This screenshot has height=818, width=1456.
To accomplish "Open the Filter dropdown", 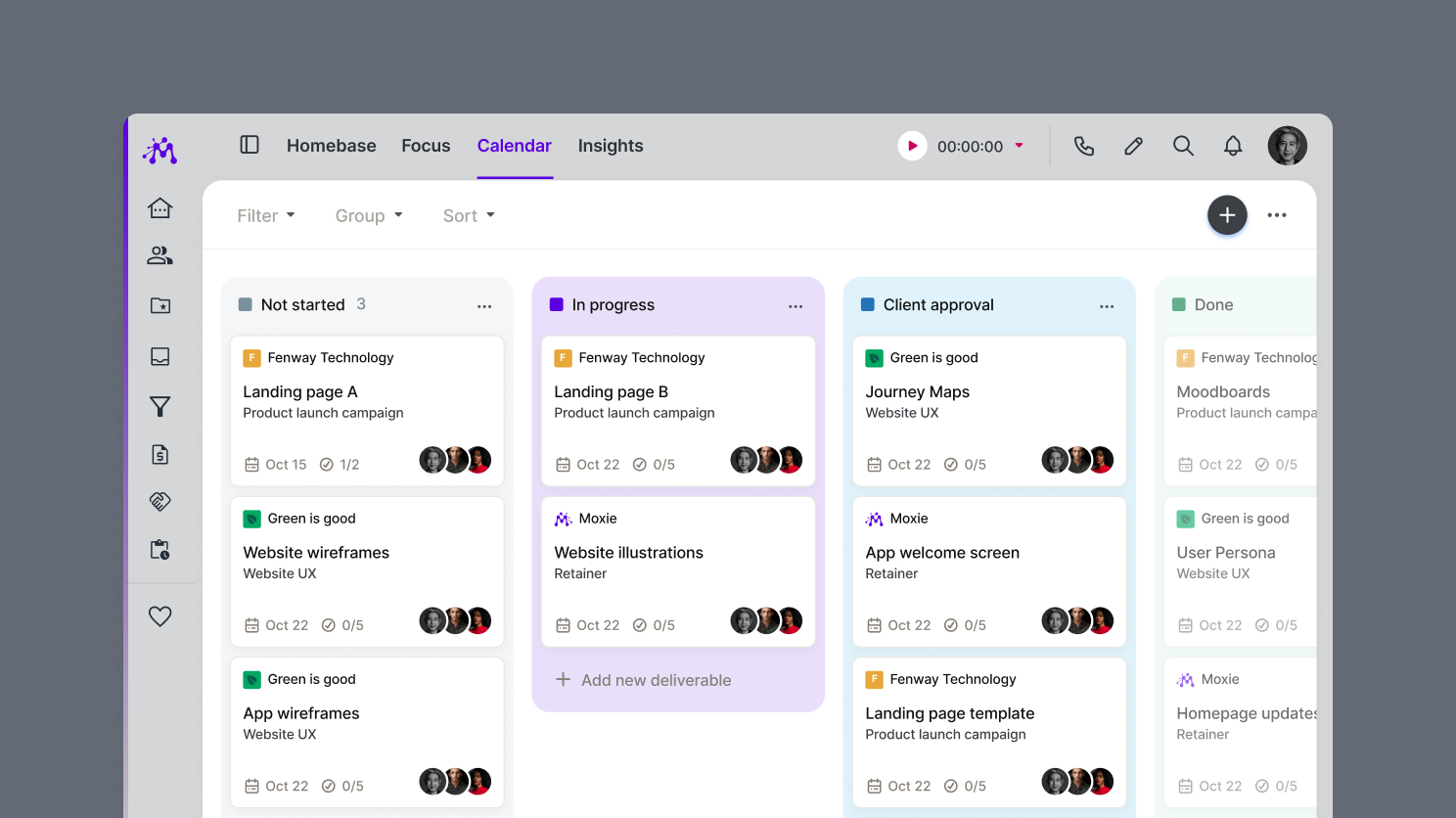I will 266,215.
